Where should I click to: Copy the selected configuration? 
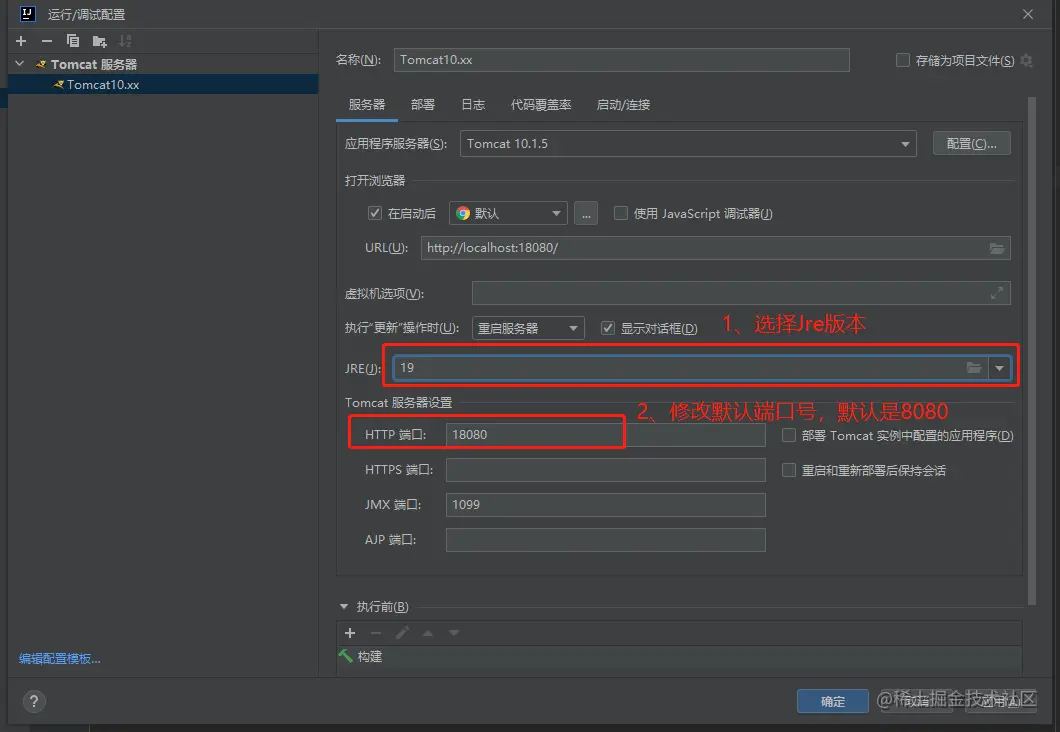[x=73, y=41]
